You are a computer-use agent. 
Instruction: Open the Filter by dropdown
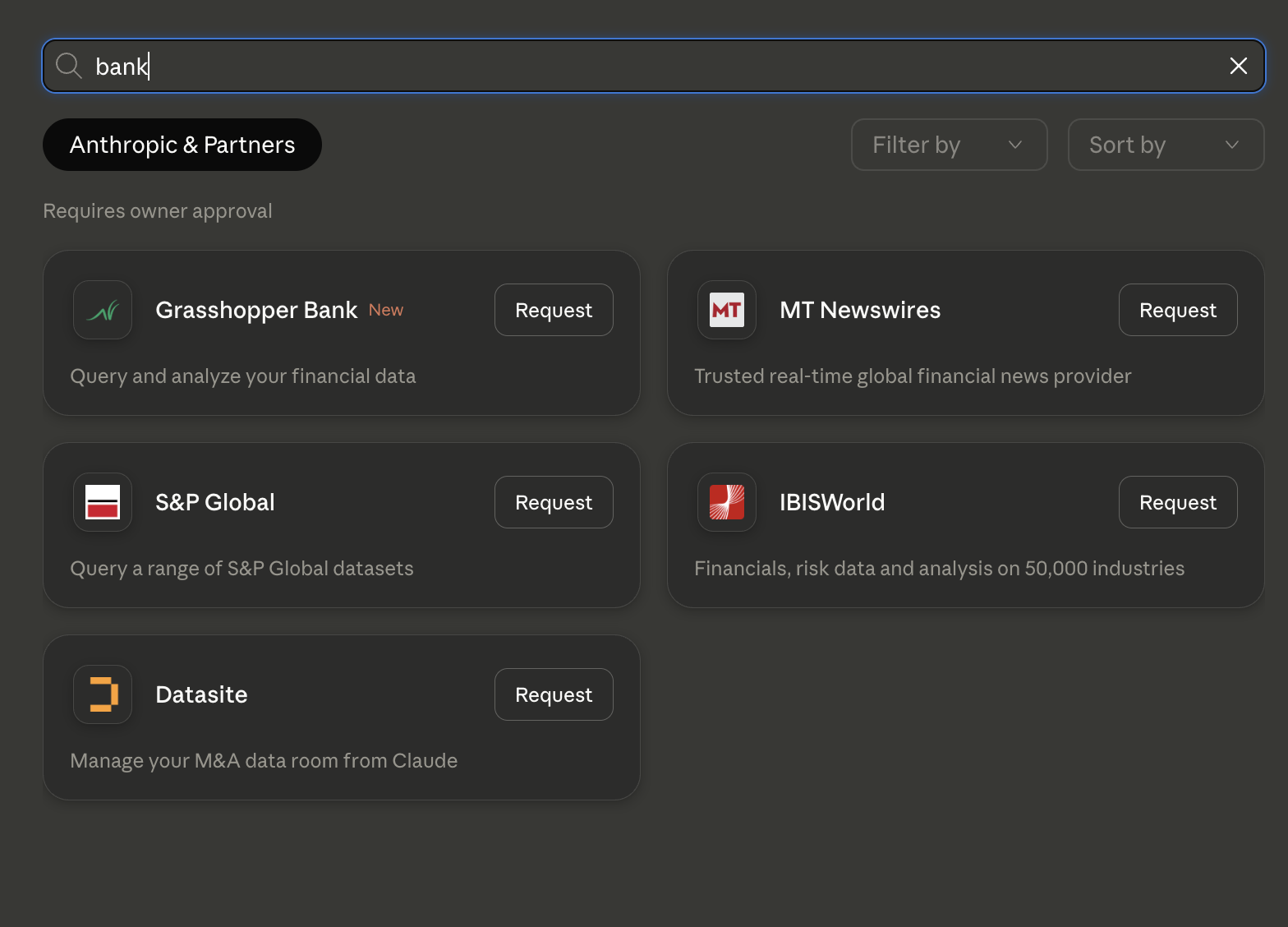pyautogui.click(x=950, y=145)
